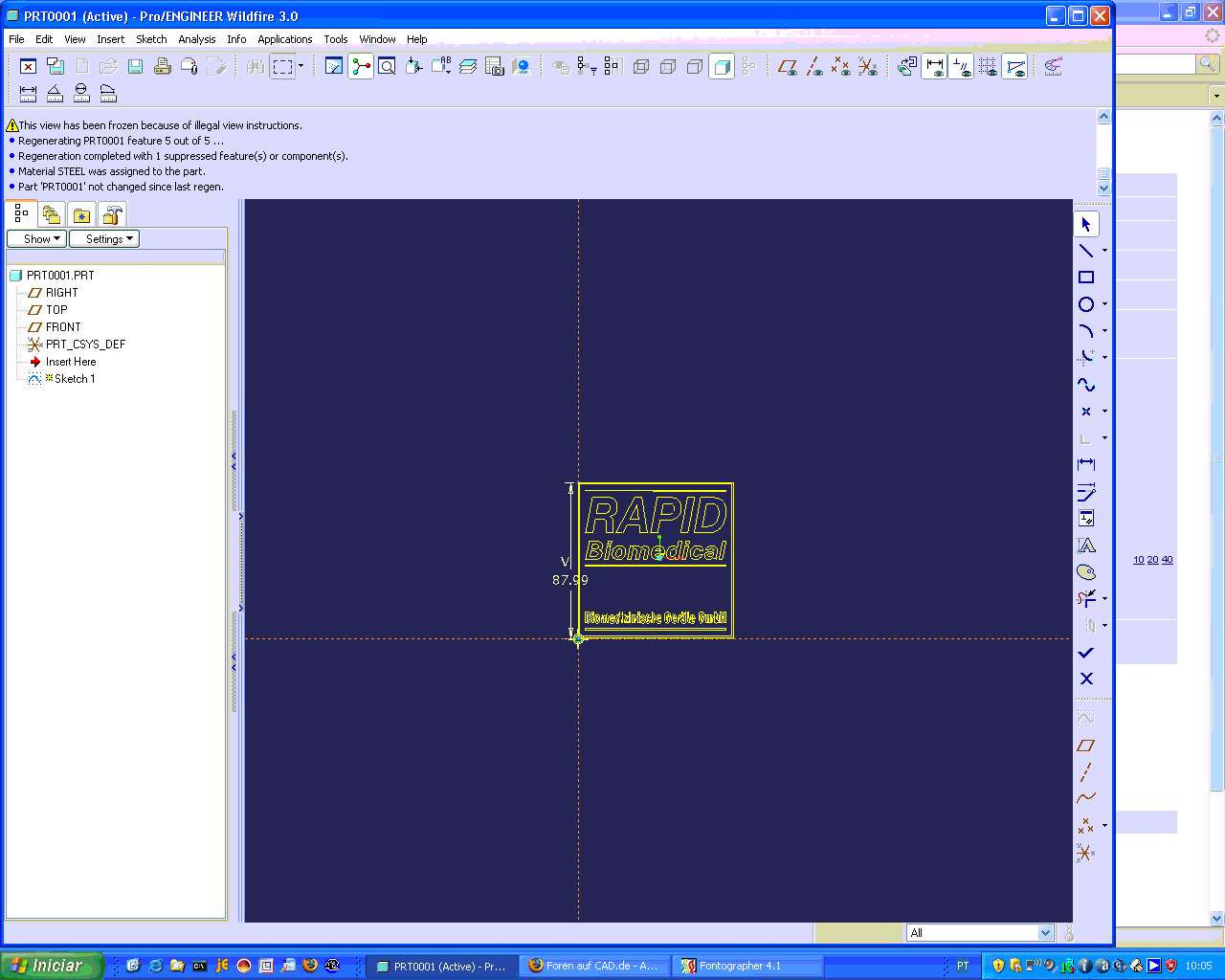Open the Applications menu
Screen dimensions: 1225x980
click(x=285, y=39)
